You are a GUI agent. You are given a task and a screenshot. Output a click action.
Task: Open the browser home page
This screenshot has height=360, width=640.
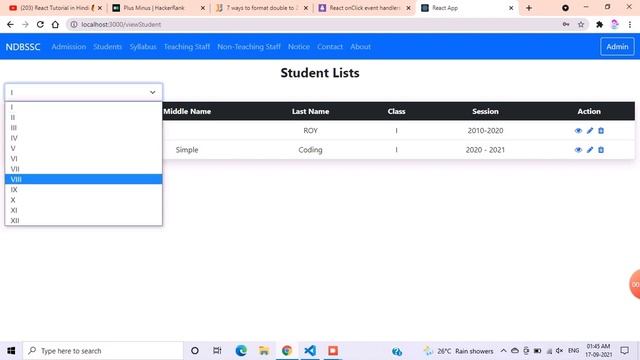(55, 24)
